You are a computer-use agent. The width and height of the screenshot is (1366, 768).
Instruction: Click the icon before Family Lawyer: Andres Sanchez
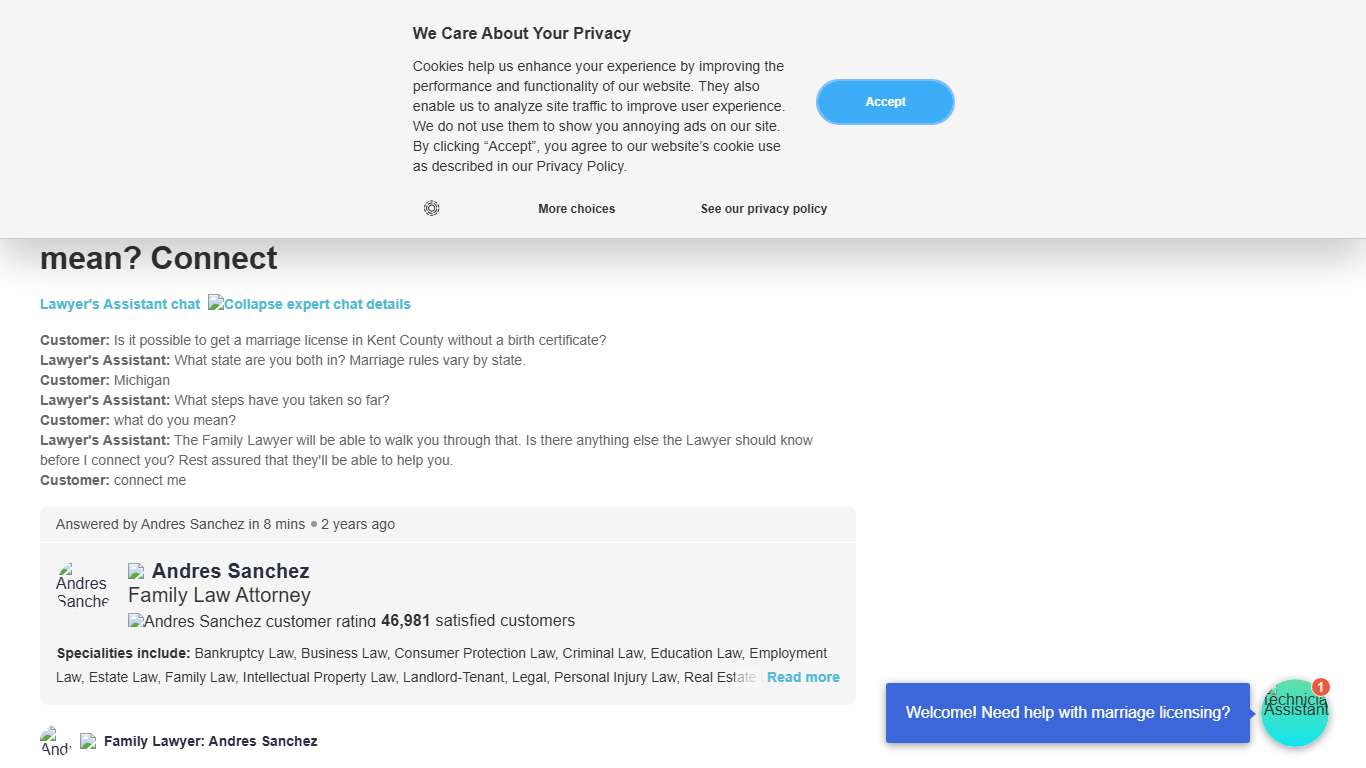pyautogui.click(x=88, y=741)
